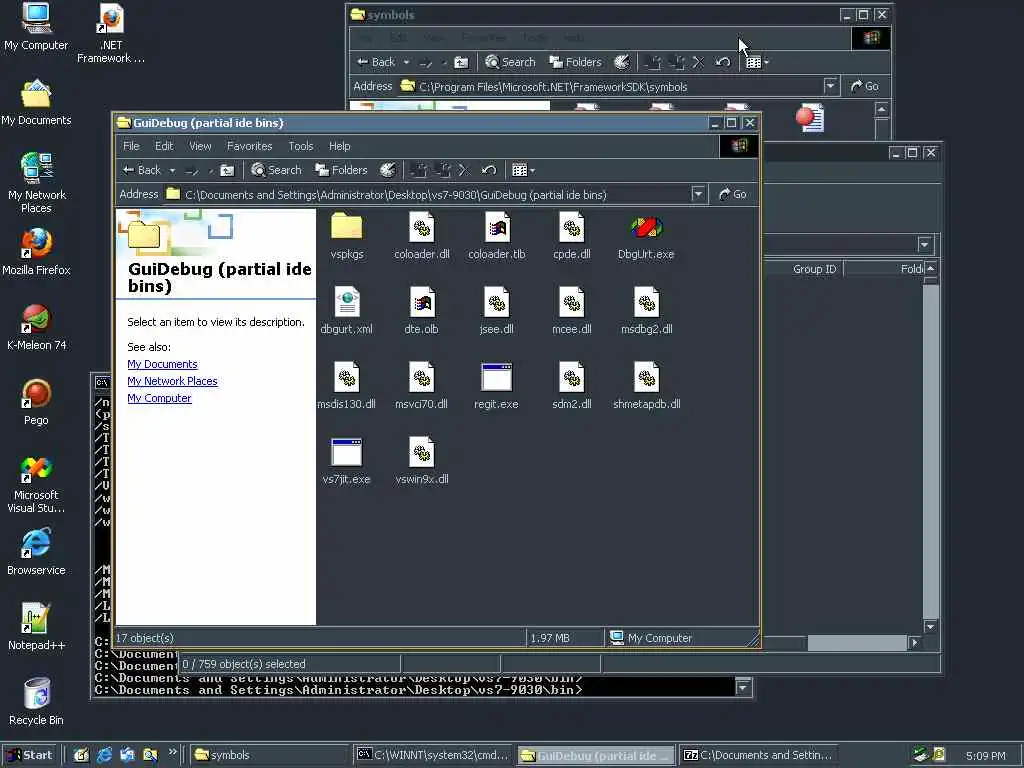Open Back history dropdown arrow in GuiDebug
Screen dimensions: 1024x768
[172, 171]
